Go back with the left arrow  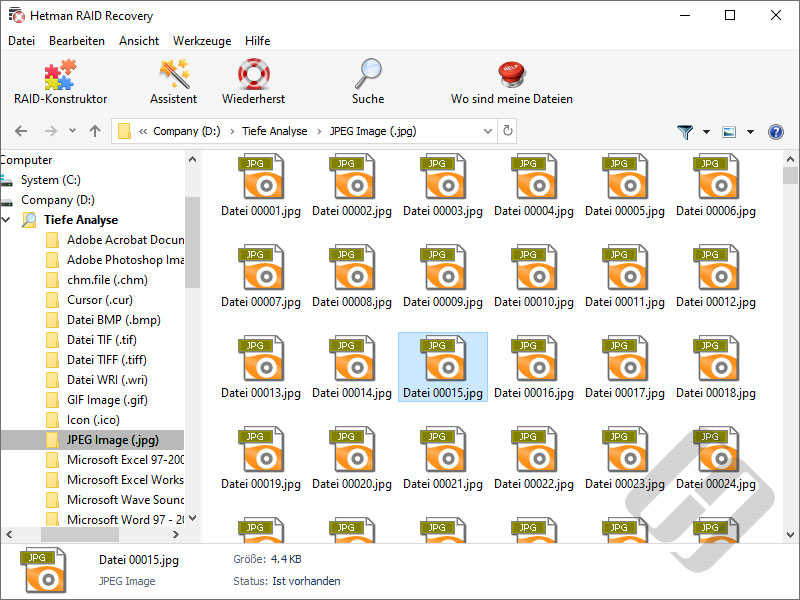[x=21, y=131]
